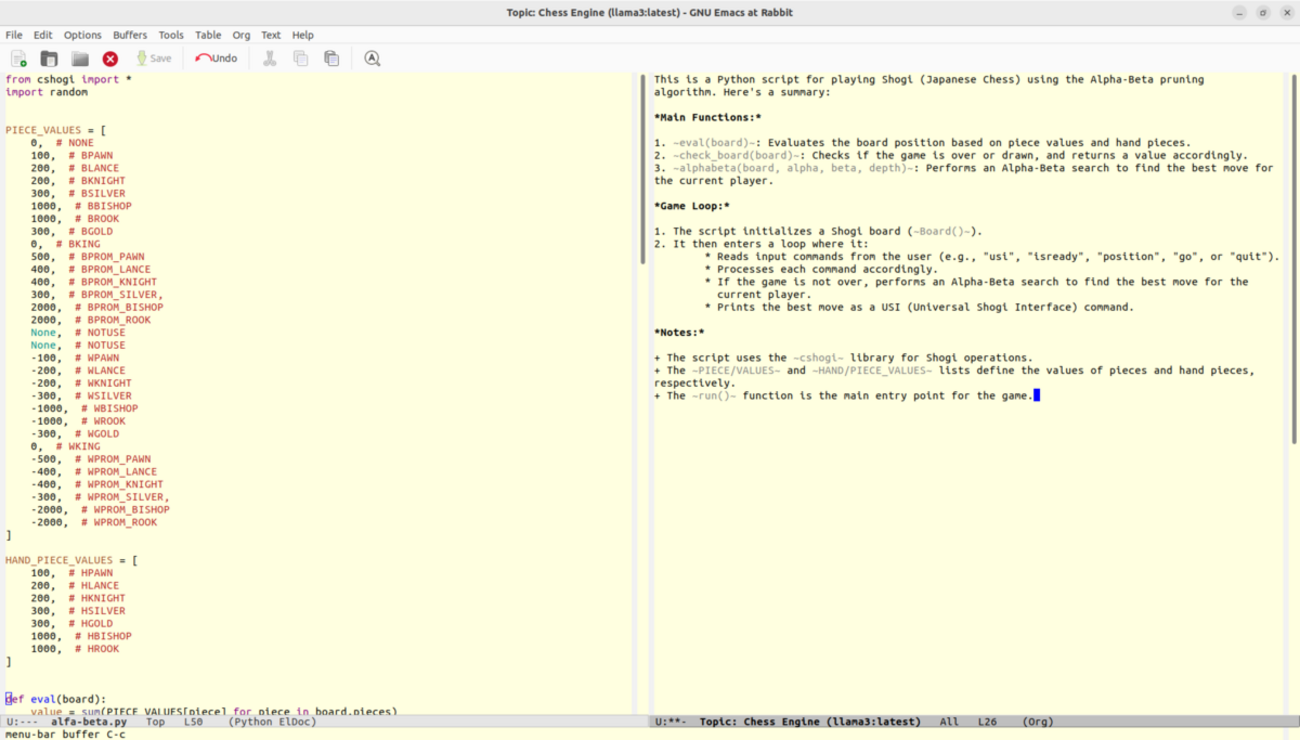
Task: Open the Tools menu
Action: (171, 35)
